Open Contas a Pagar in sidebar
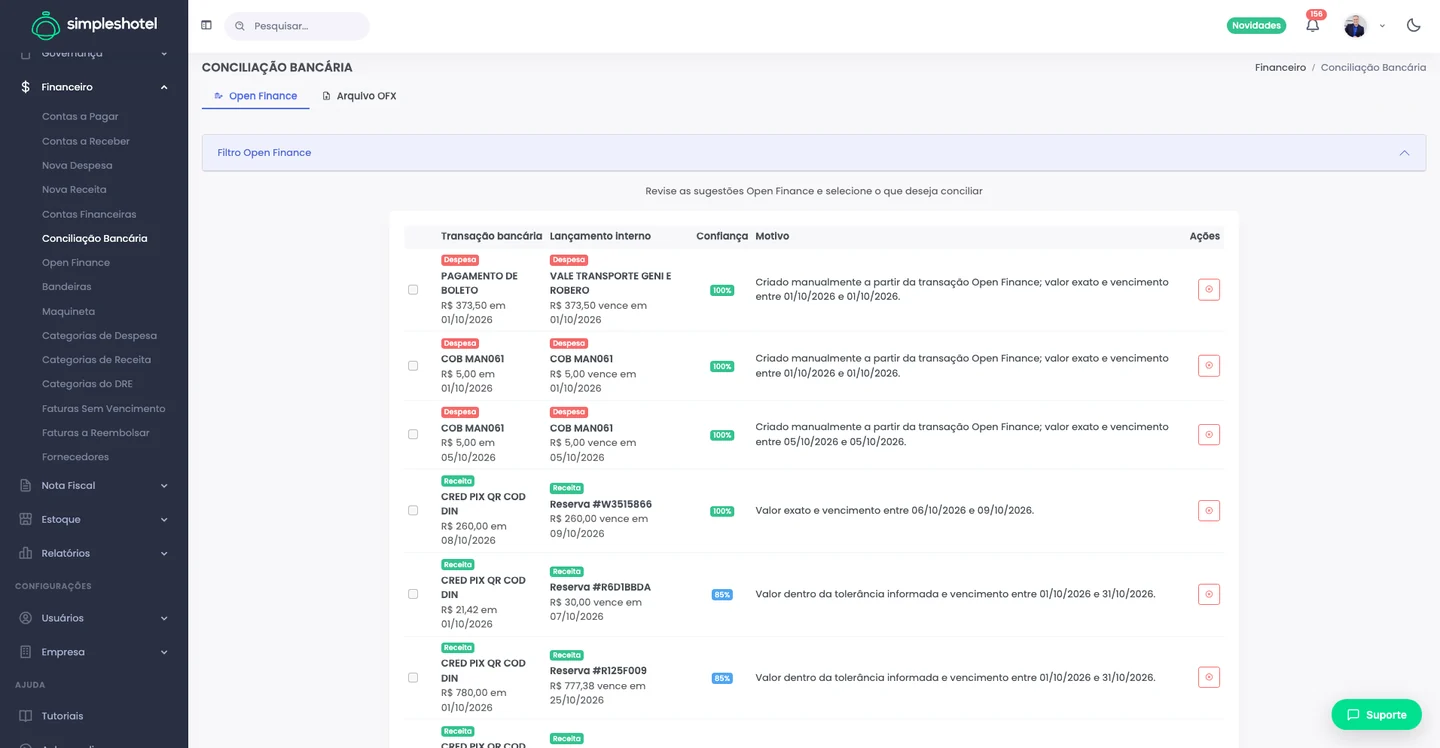This screenshot has height=748, width=1440. pos(80,117)
